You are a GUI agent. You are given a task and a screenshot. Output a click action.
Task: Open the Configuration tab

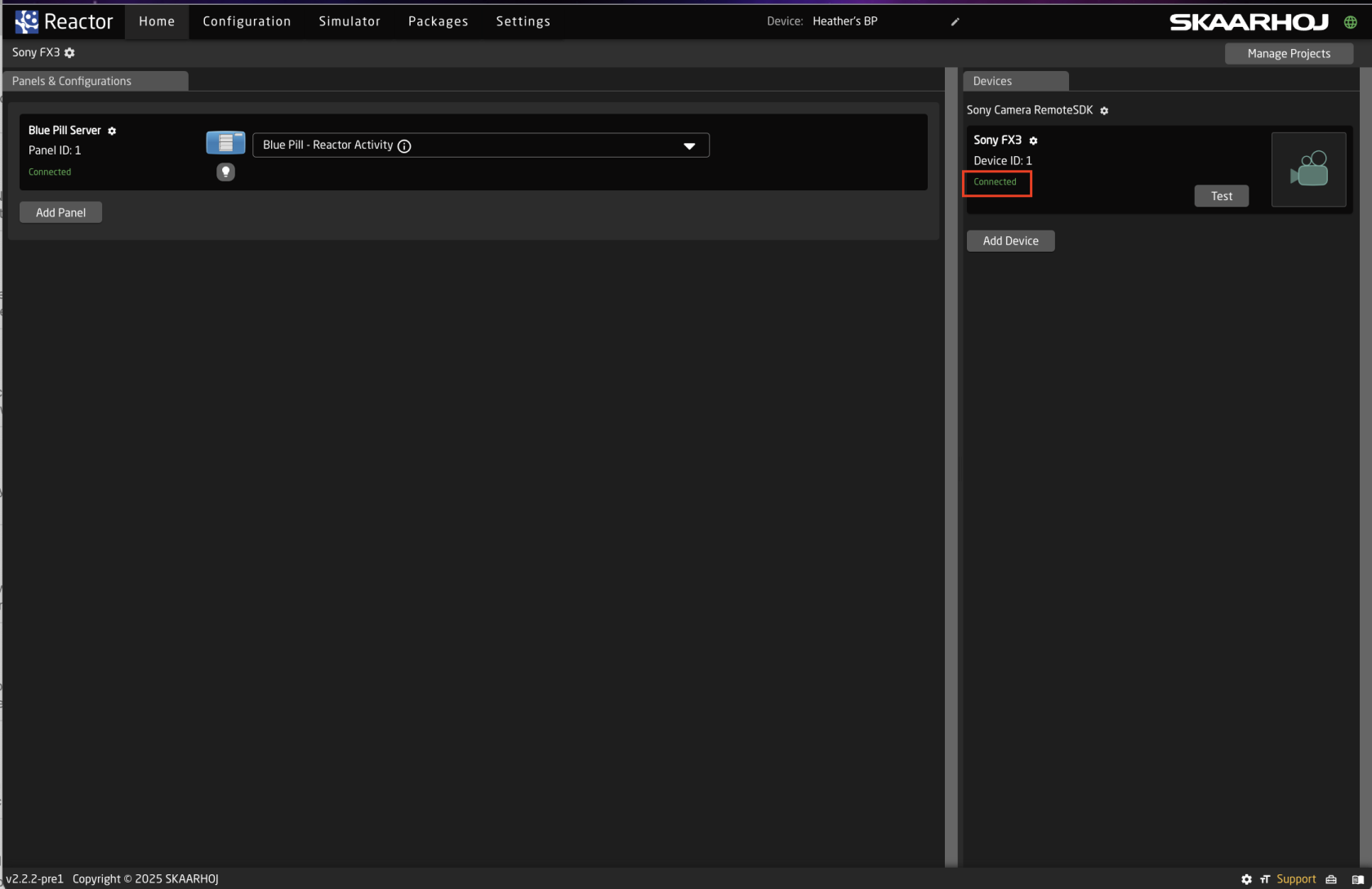247,21
